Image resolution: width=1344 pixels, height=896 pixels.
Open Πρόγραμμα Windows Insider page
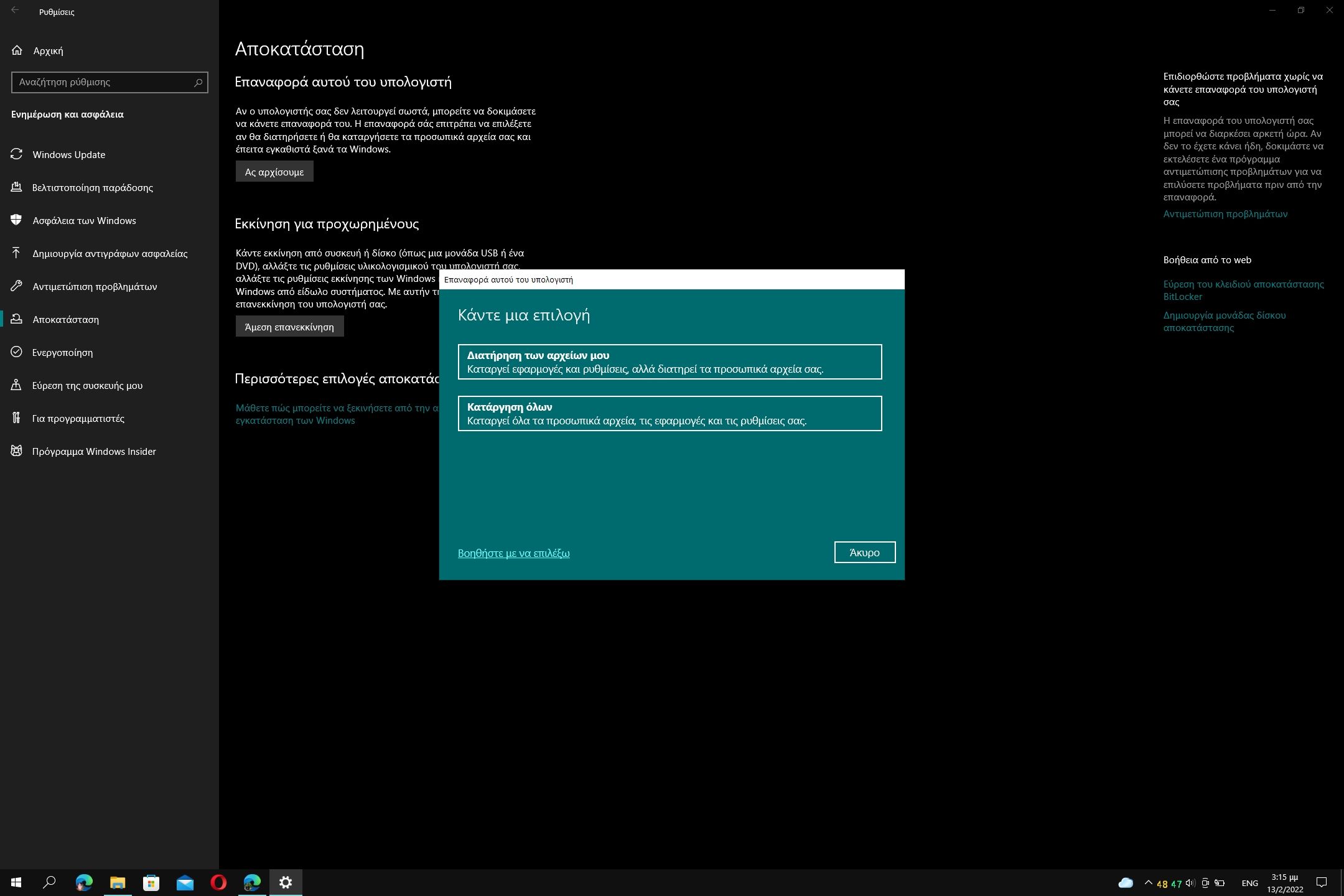coord(95,451)
